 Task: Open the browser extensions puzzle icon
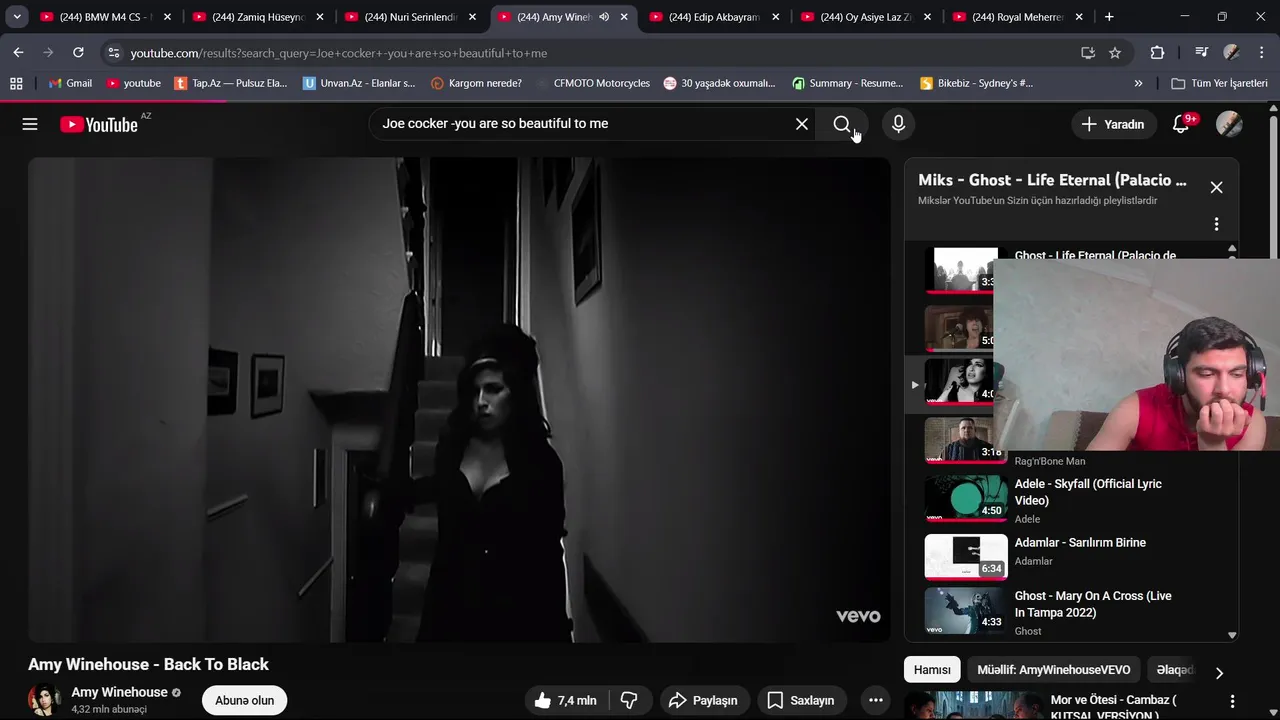[1157, 53]
